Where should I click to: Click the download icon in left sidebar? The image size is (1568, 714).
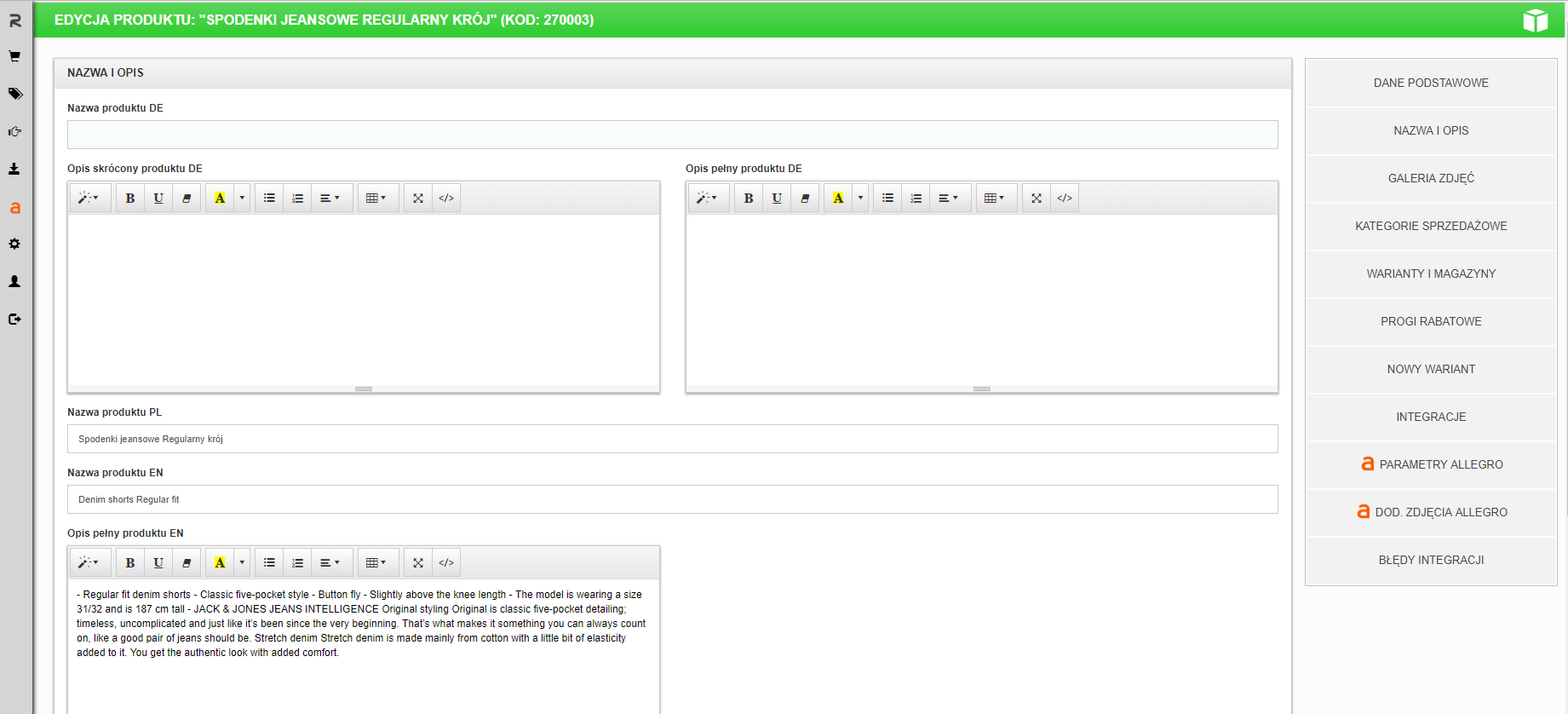[14, 169]
